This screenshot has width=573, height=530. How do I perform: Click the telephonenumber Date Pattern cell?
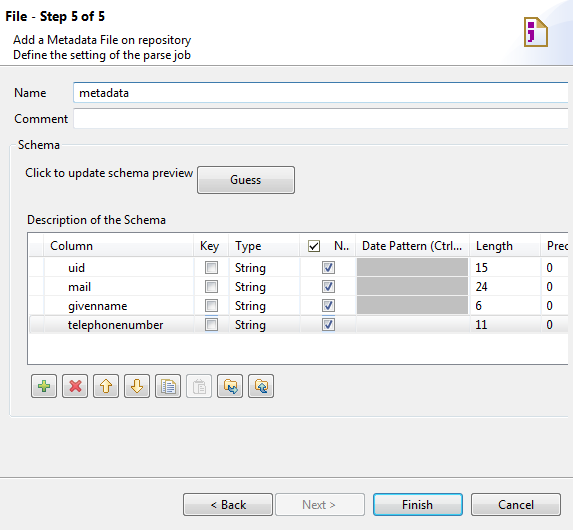[412, 325]
